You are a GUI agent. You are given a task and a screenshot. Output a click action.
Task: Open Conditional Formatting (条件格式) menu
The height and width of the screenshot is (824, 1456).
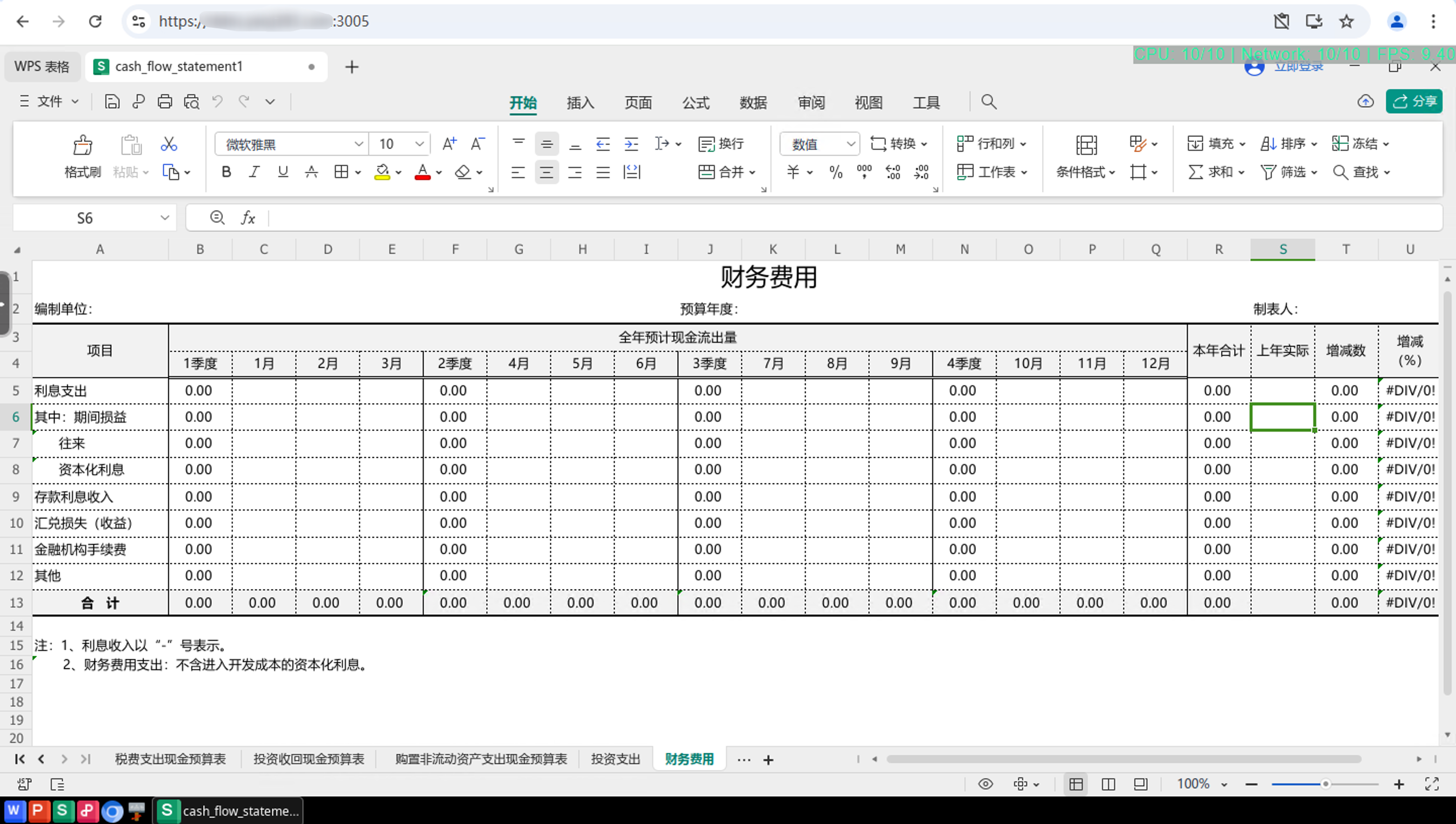[1085, 157]
